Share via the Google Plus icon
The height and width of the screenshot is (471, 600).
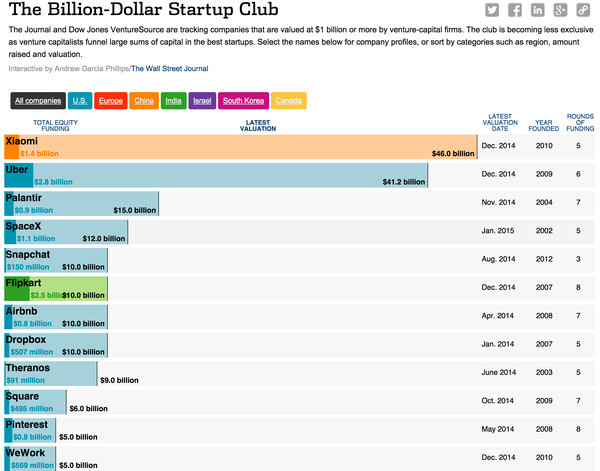(560, 10)
